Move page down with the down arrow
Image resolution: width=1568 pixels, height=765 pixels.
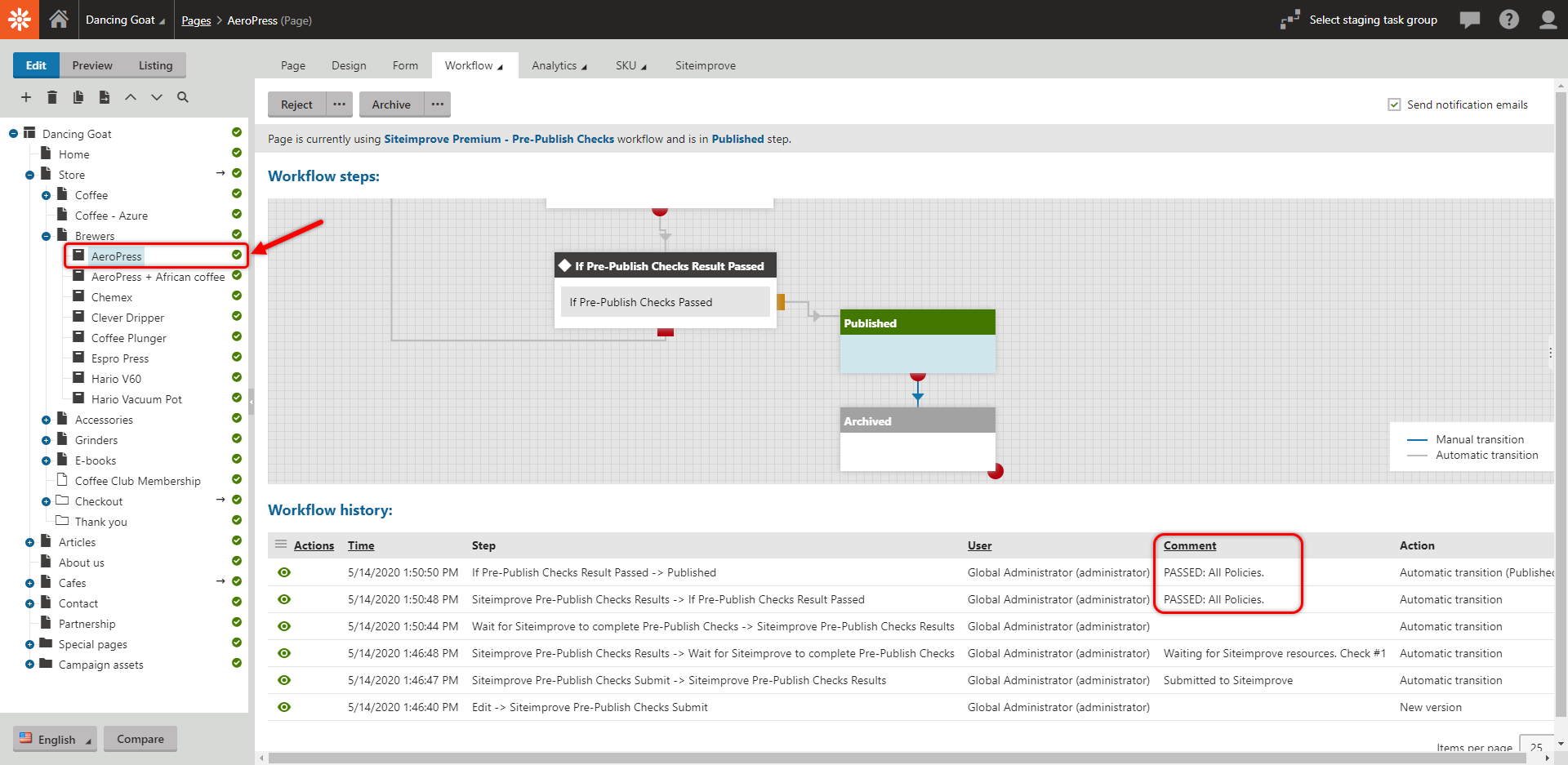(x=157, y=97)
